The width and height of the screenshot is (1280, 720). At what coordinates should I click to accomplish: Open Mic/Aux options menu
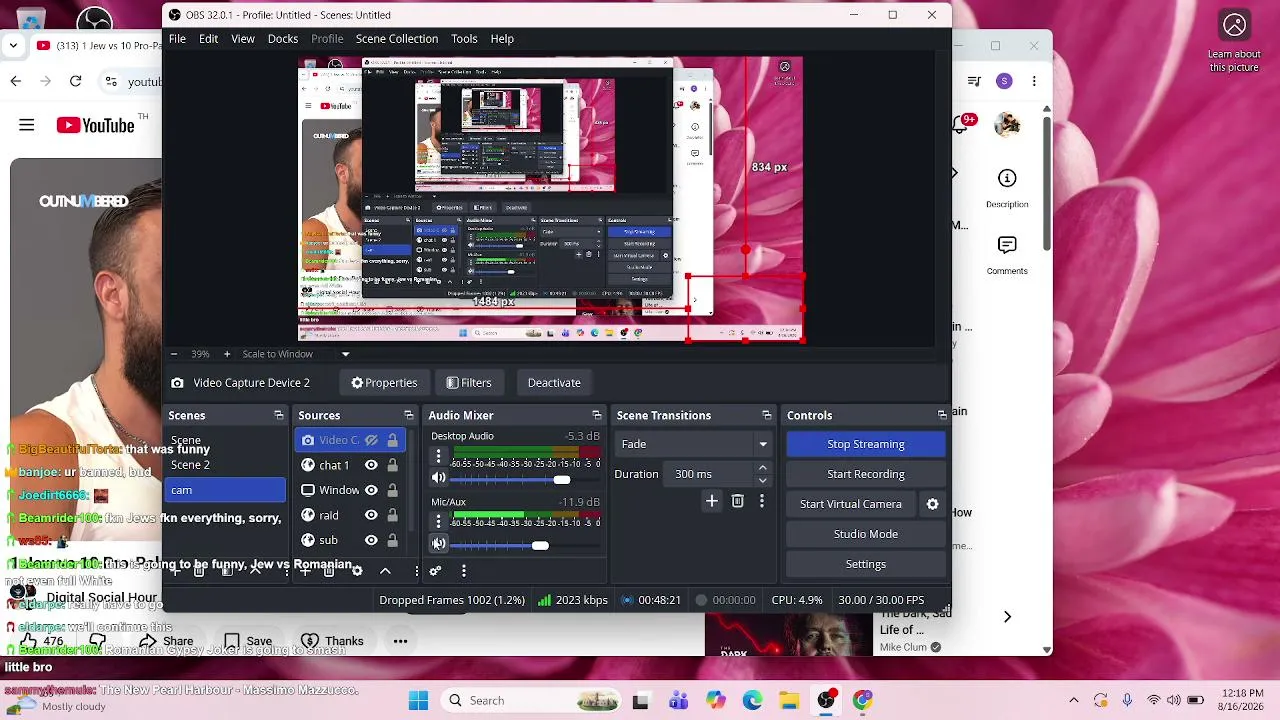[x=438, y=521]
